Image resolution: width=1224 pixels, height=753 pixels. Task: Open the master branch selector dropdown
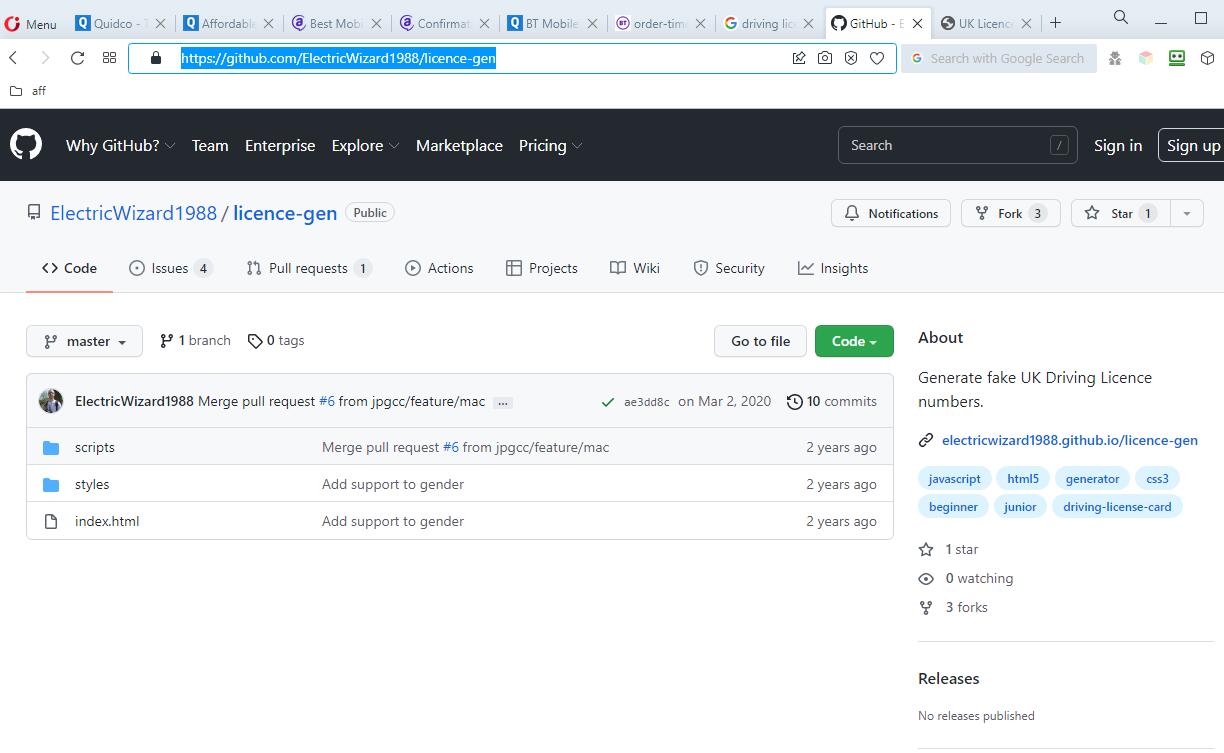tap(84, 341)
